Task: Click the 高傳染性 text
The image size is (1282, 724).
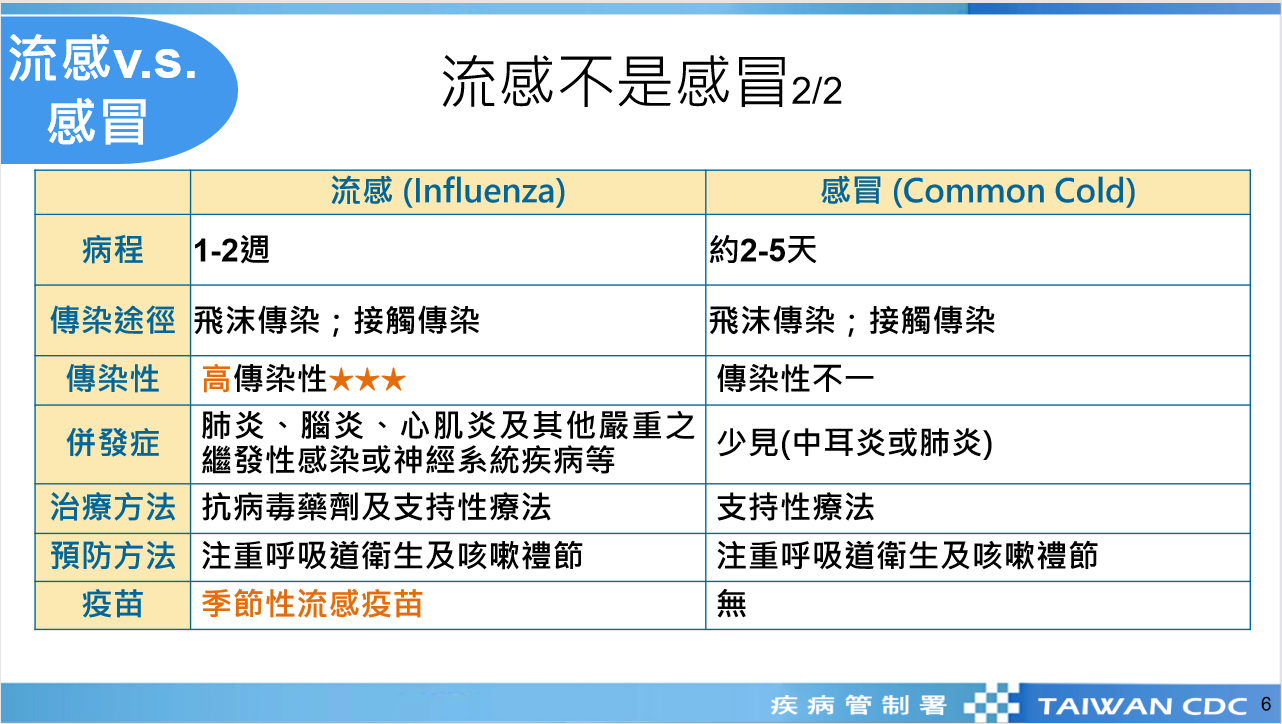Action: (265, 380)
